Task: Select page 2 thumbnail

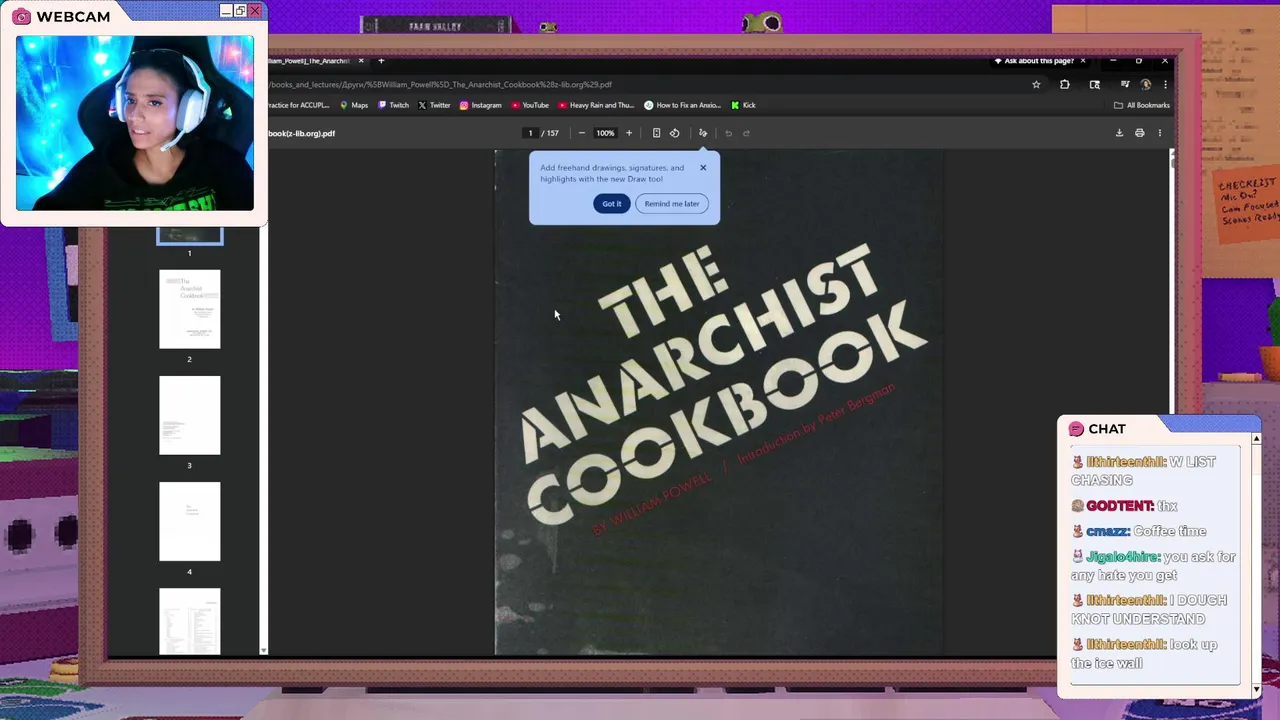Action: pyautogui.click(x=189, y=309)
